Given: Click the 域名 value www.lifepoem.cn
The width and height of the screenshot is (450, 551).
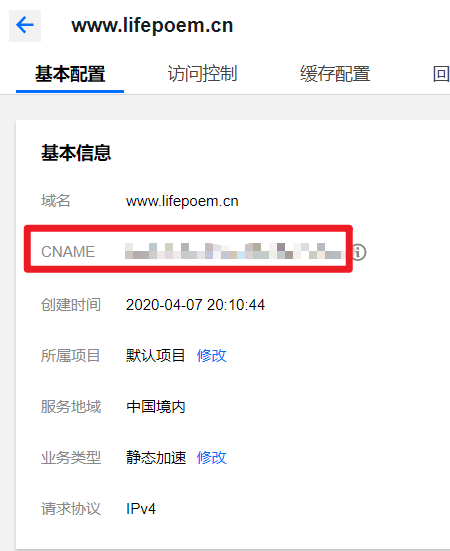Looking at the screenshot, I should pos(182,201).
